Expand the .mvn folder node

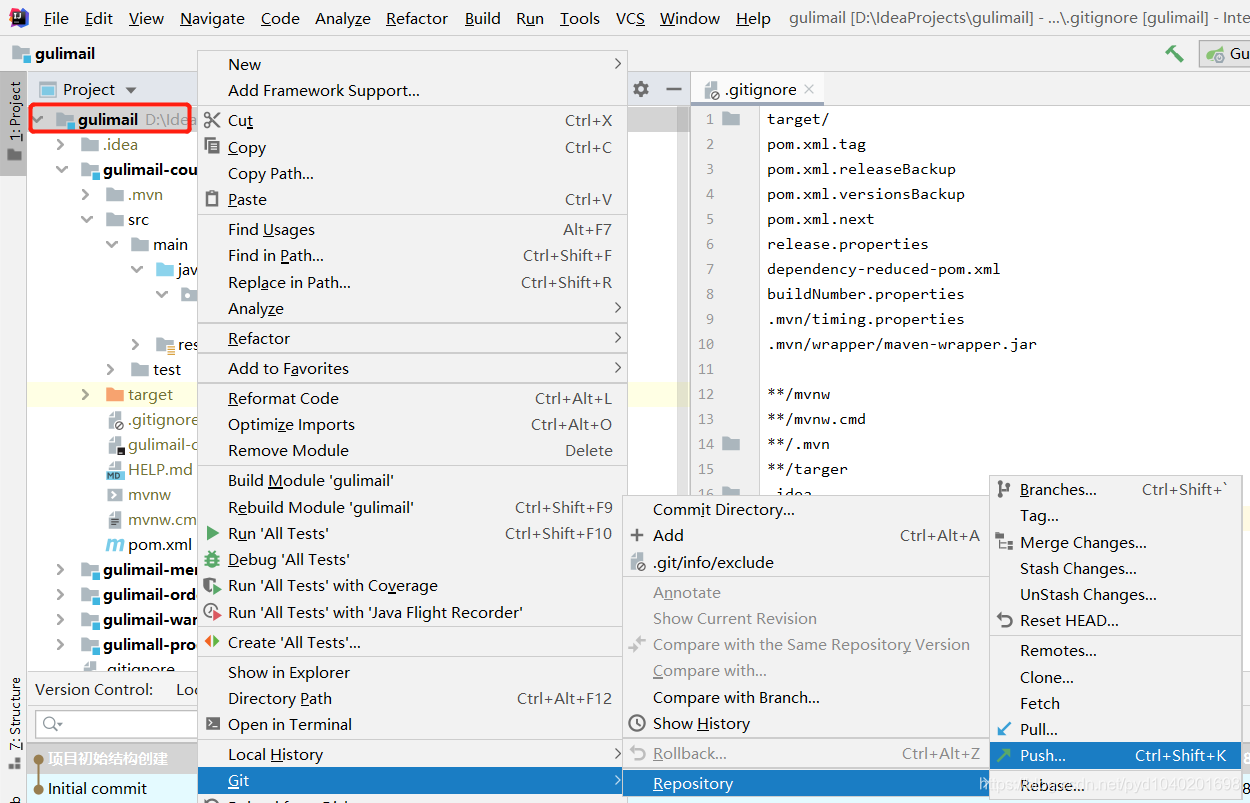(86, 195)
